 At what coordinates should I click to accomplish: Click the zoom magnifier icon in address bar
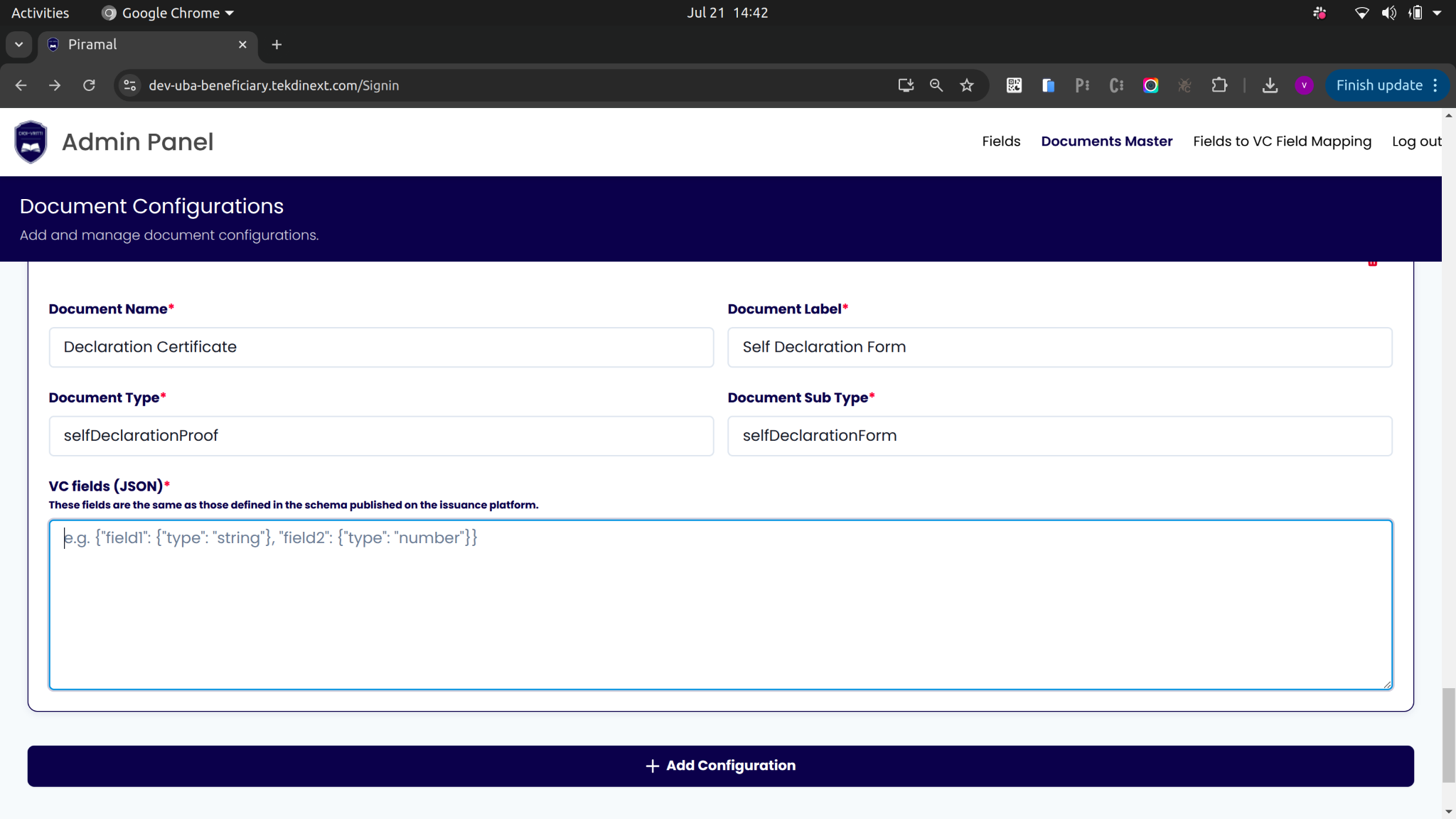point(936,85)
